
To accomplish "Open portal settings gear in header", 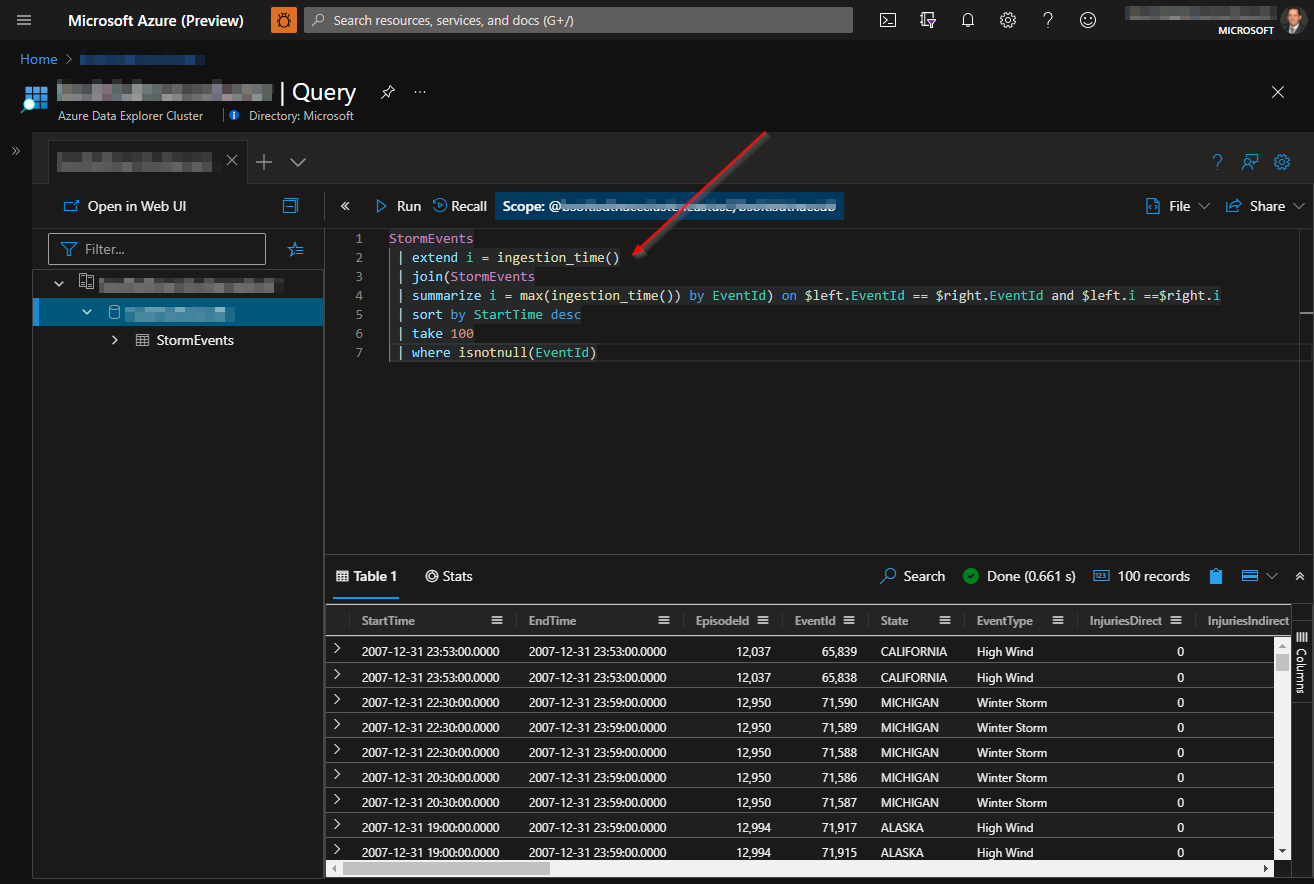I will pos(1008,20).
